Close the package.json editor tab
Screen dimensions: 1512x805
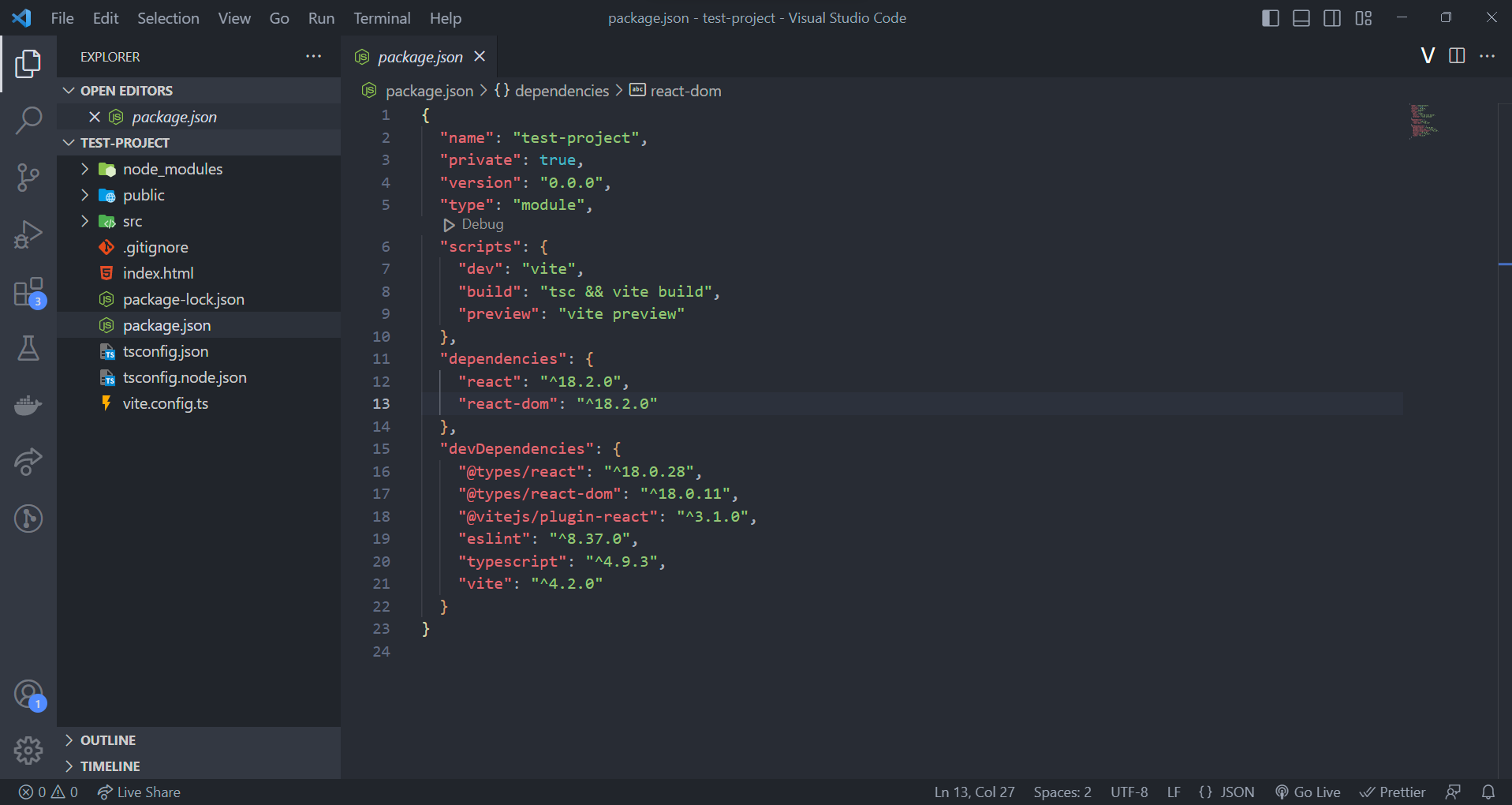[x=480, y=56]
